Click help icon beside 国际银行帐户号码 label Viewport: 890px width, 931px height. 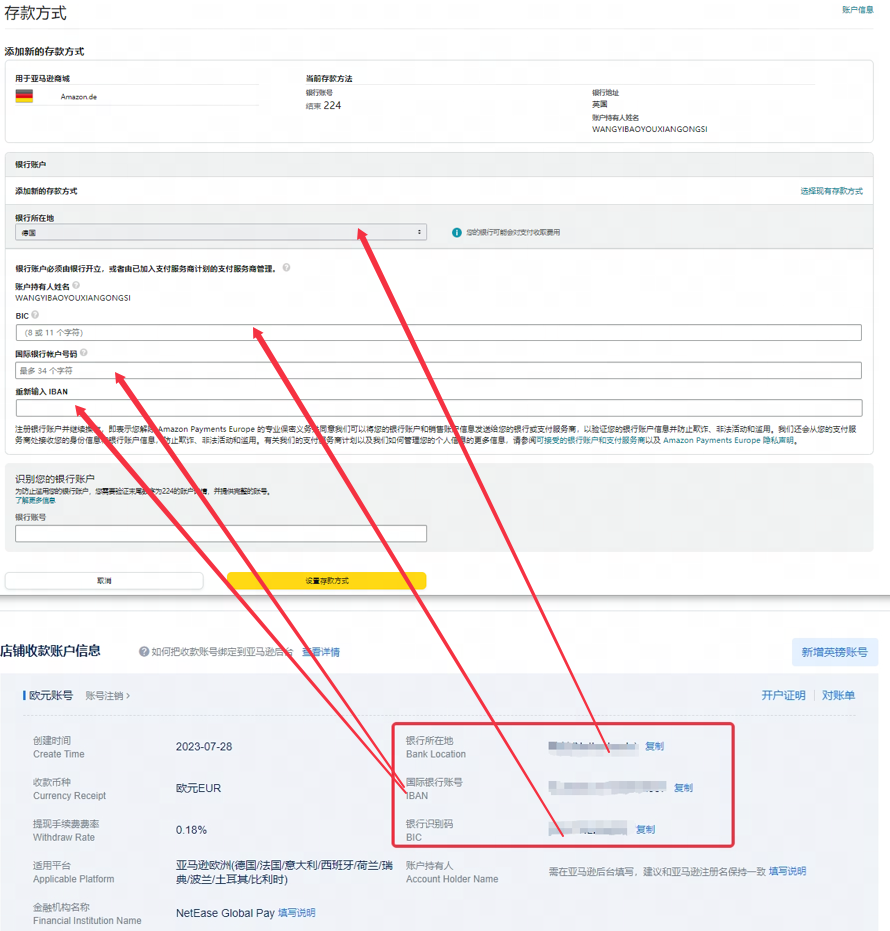tap(84, 353)
